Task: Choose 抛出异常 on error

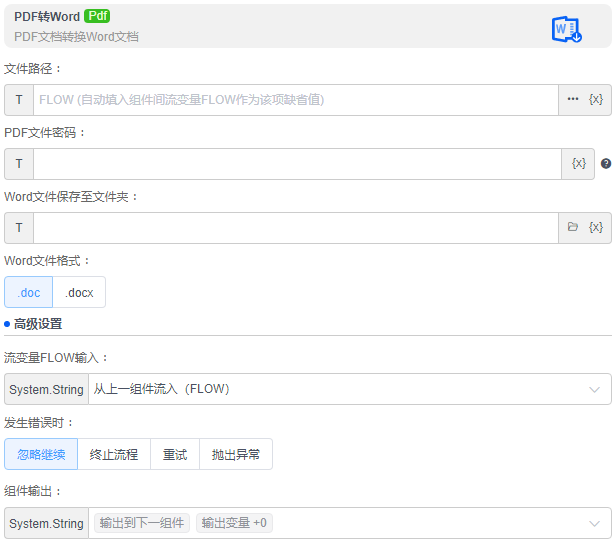Action: click(236, 454)
